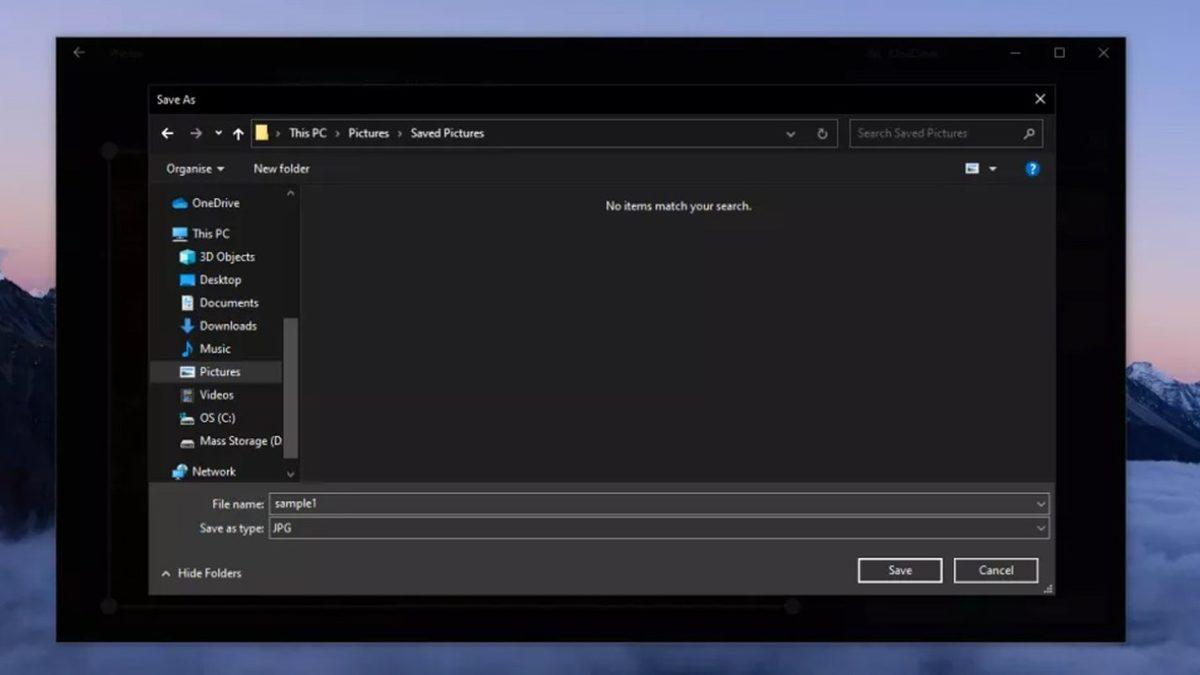The width and height of the screenshot is (1200, 675).
Task: Open the Help question mark icon
Action: (x=1032, y=169)
